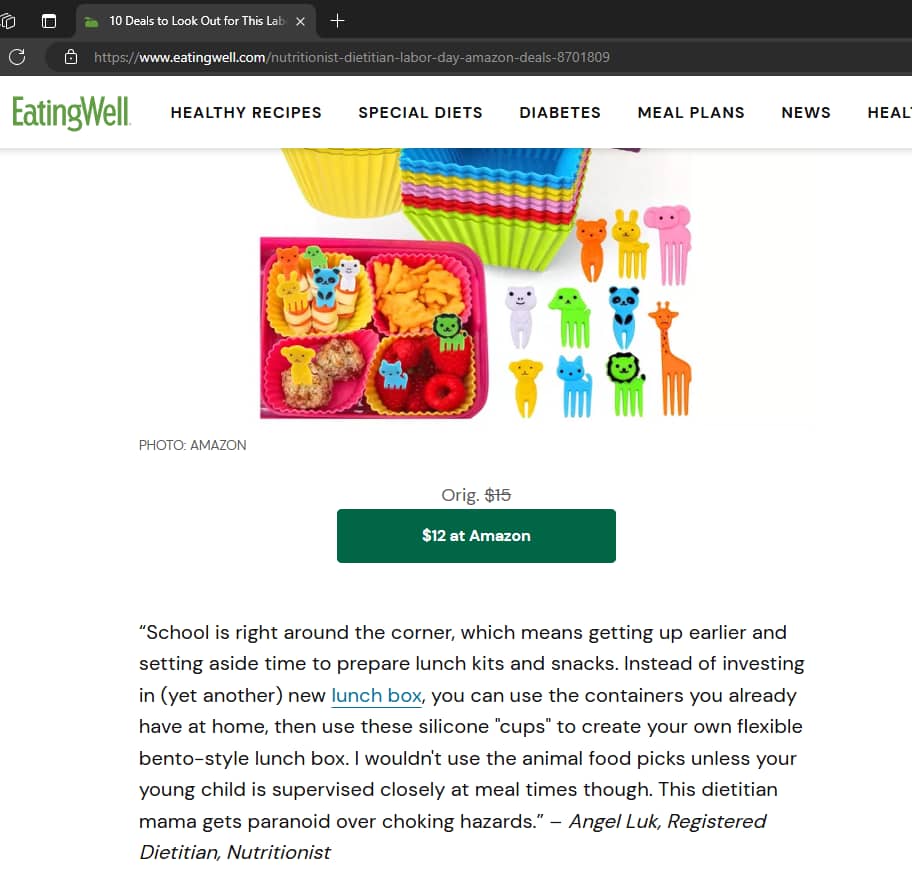Click the lock site-info icon

(x=71, y=57)
